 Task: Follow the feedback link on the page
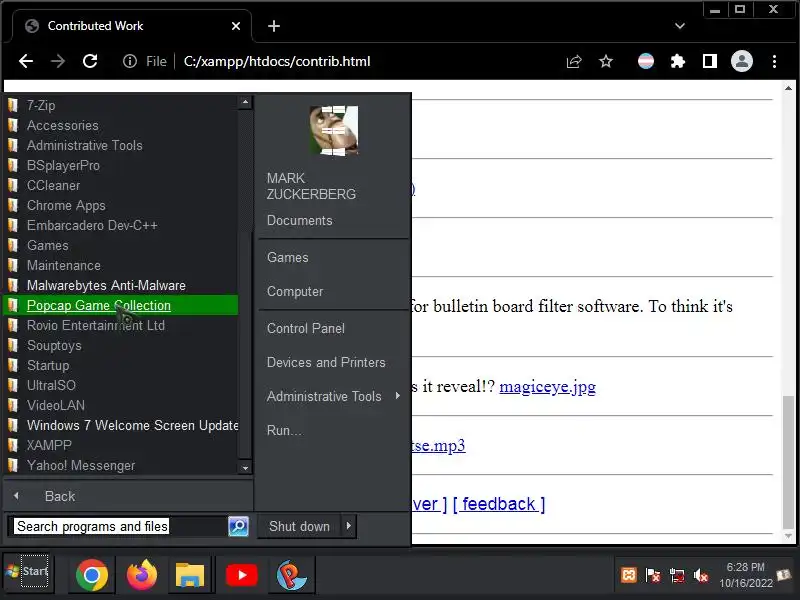click(498, 504)
